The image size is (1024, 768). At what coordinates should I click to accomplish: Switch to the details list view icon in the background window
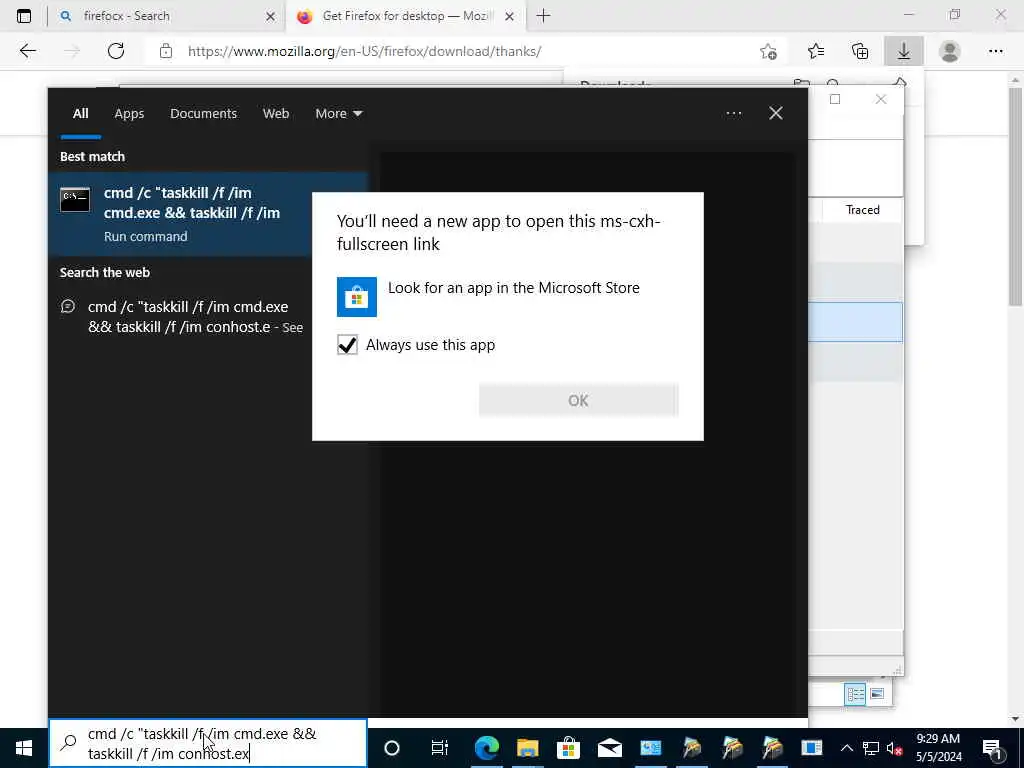(x=855, y=694)
